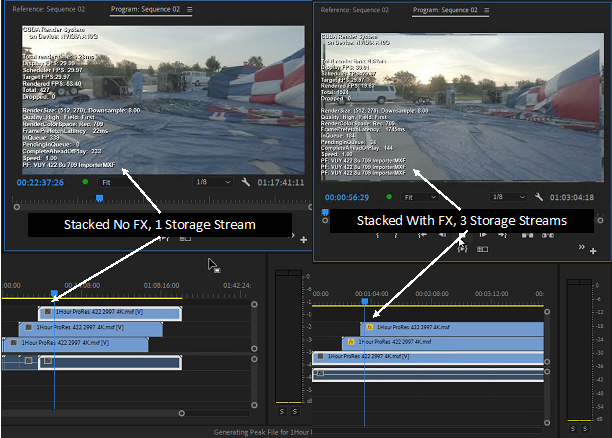612x438 pixels.
Task: Click yellow fx badge on second right-timeline clip
Action: [x=351, y=342]
